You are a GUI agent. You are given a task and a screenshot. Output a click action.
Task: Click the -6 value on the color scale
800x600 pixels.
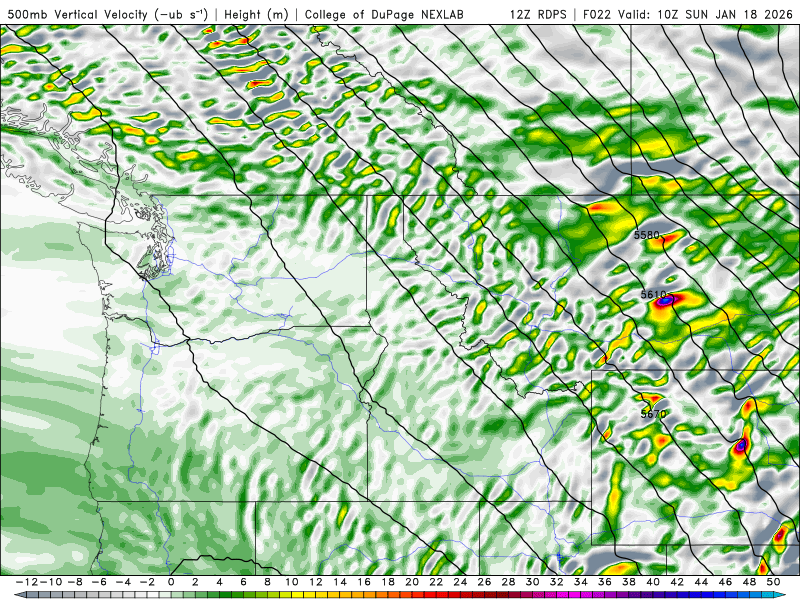tap(99, 582)
